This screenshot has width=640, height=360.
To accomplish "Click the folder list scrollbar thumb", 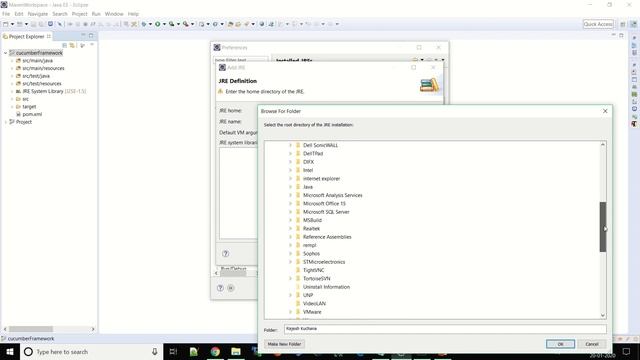I will pos(603,227).
